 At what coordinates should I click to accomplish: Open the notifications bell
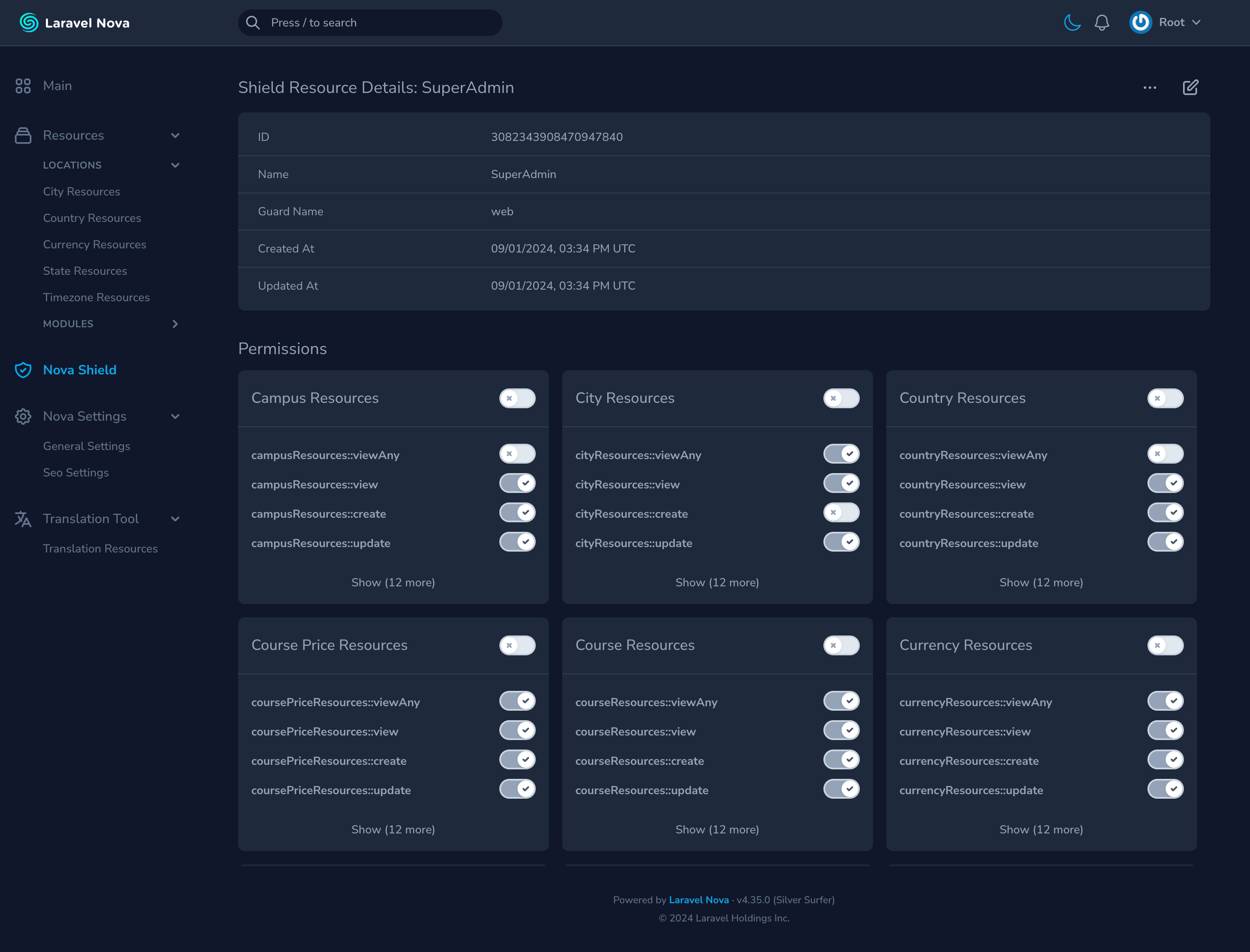click(x=1102, y=23)
